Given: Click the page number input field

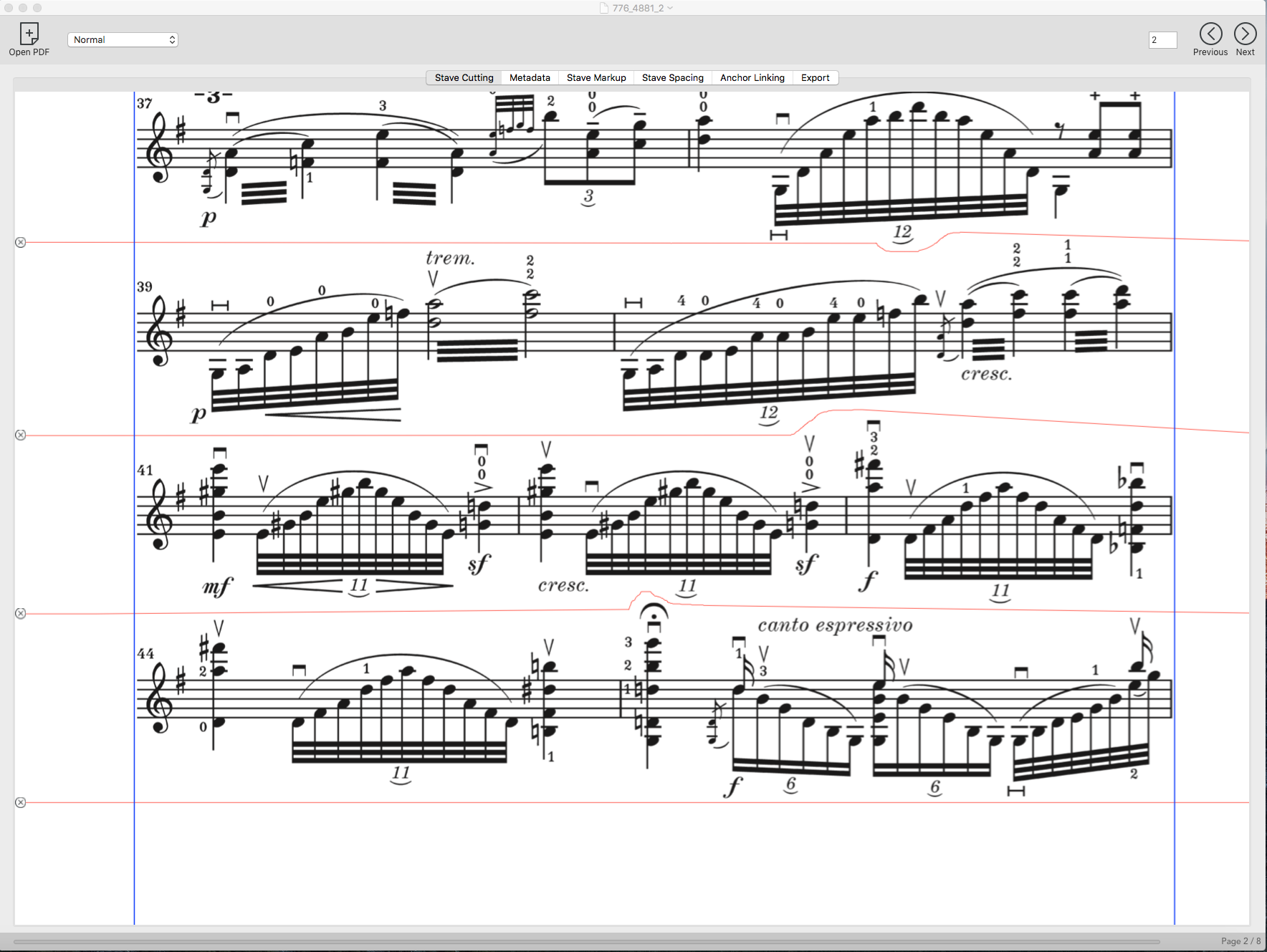Looking at the screenshot, I should coord(1162,40).
